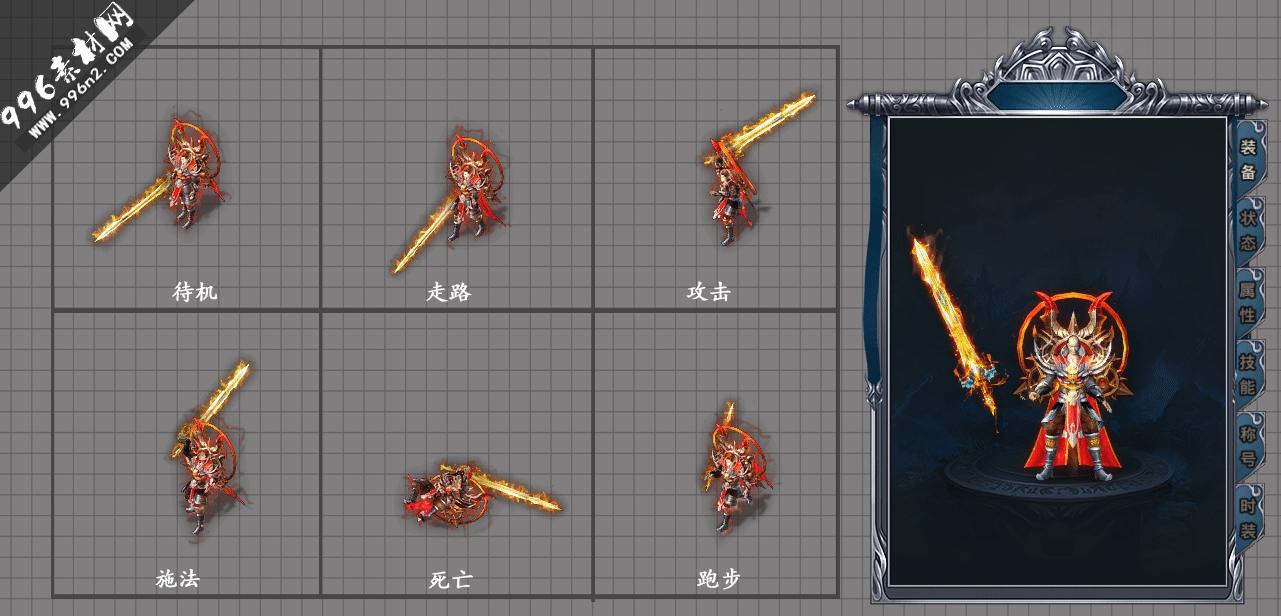This screenshot has height=616, width=1281.
Task: Click the 死亡 death pose sprite
Action: coord(482,491)
